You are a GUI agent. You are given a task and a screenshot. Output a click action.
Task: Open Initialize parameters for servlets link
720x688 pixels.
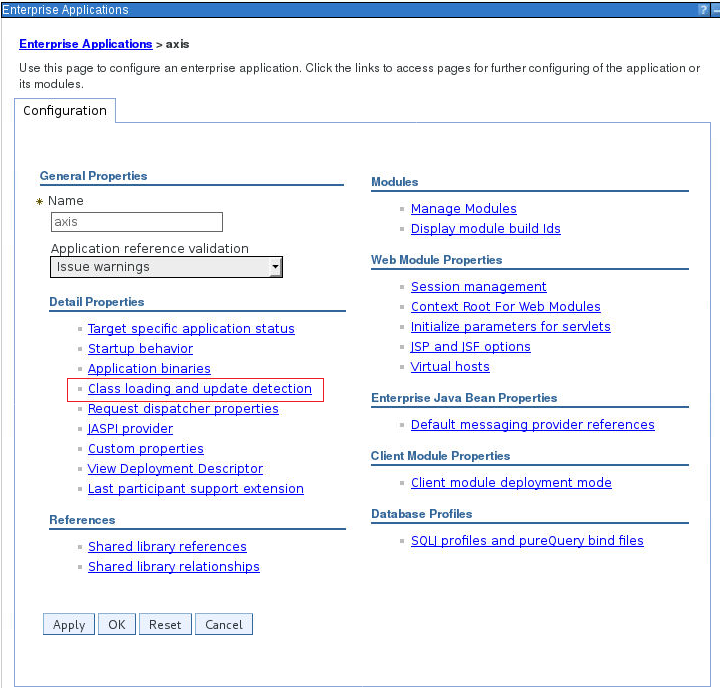(x=511, y=327)
